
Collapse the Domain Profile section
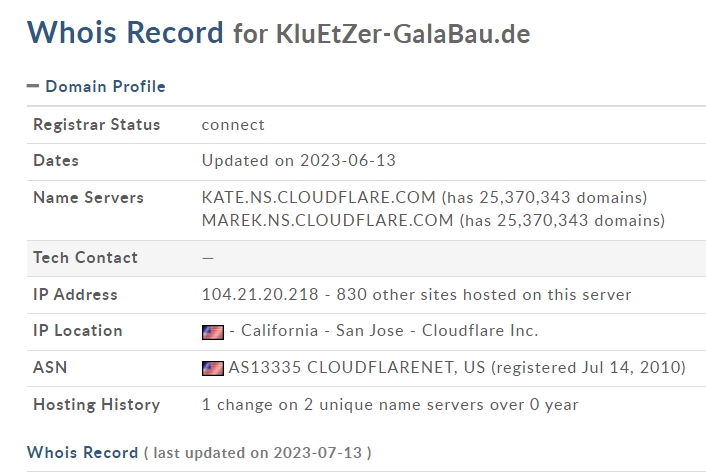96,86
